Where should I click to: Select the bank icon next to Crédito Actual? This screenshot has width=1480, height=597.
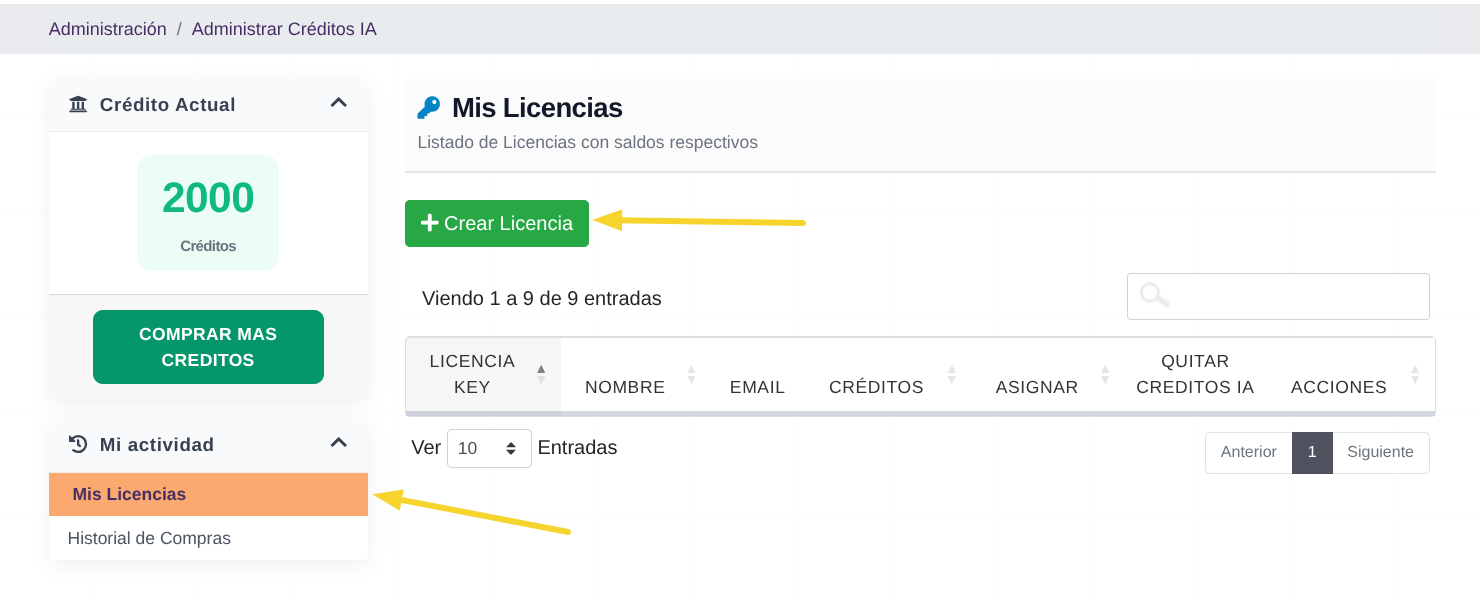pos(79,103)
